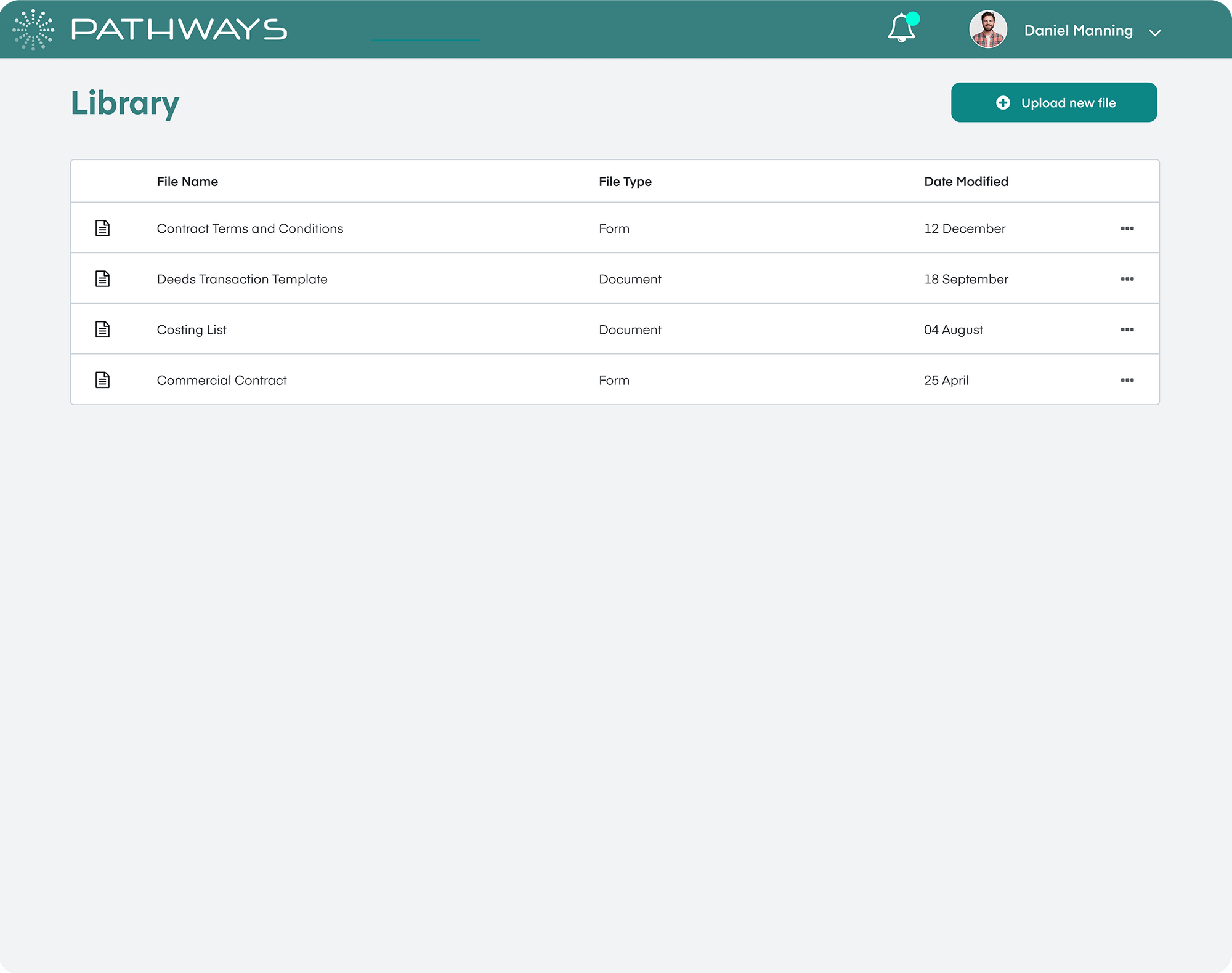Open the ellipsis menu for Commercial Contract

pos(1127,379)
